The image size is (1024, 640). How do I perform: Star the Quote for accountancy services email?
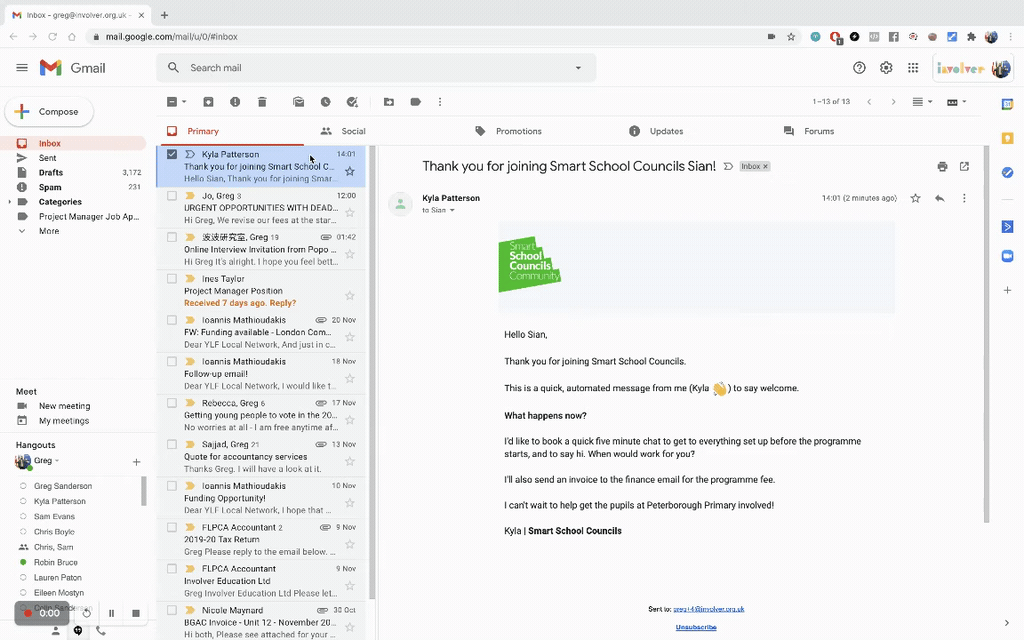click(x=350, y=461)
